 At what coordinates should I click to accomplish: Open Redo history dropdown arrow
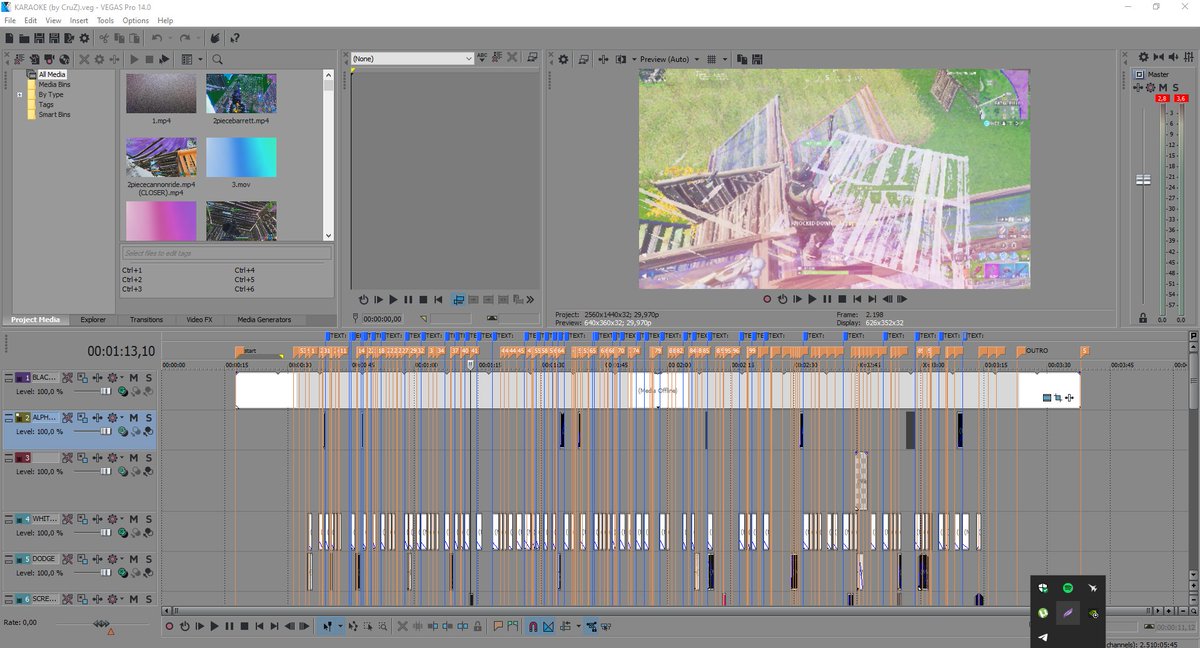pyautogui.click(x=196, y=38)
